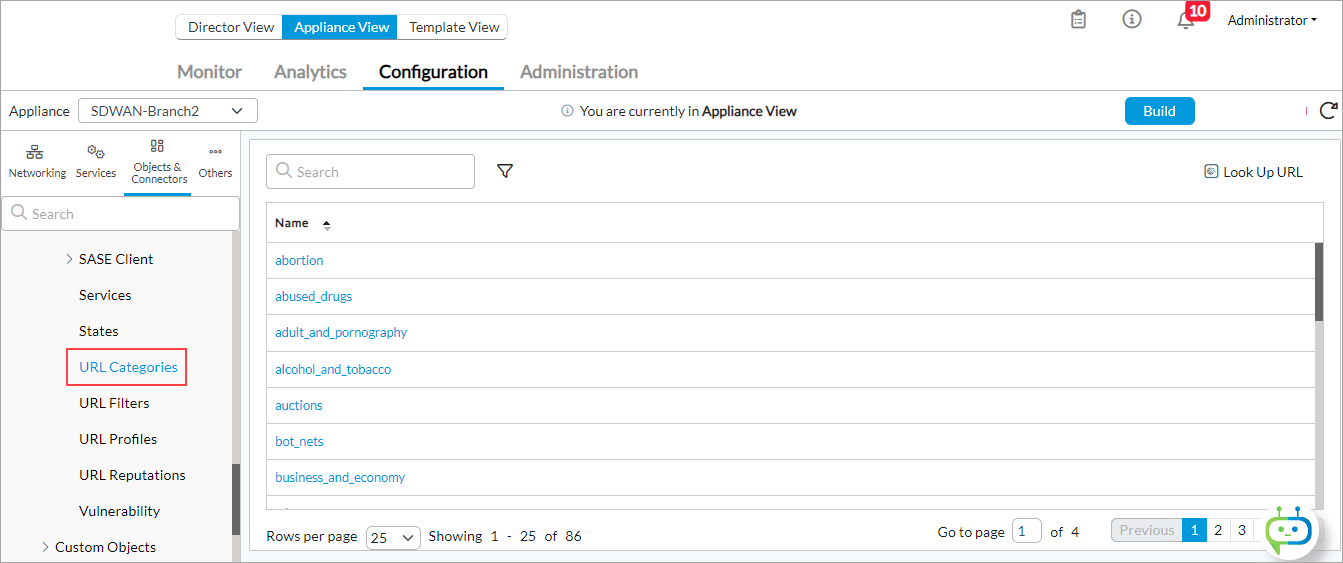
Task: Select URL Reputations in the sidebar
Action: tap(132, 475)
